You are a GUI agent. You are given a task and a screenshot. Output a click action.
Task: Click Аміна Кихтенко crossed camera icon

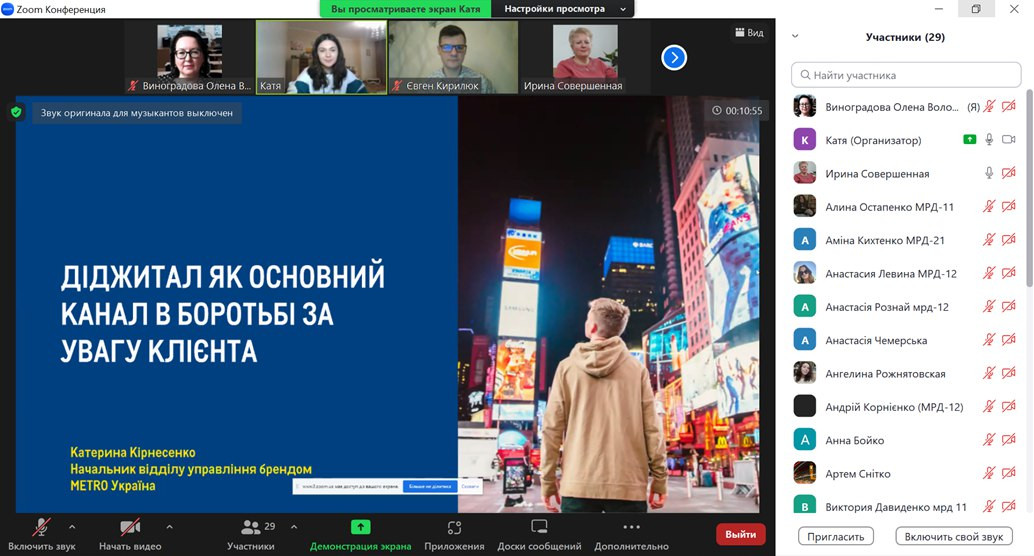[1008, 239]
